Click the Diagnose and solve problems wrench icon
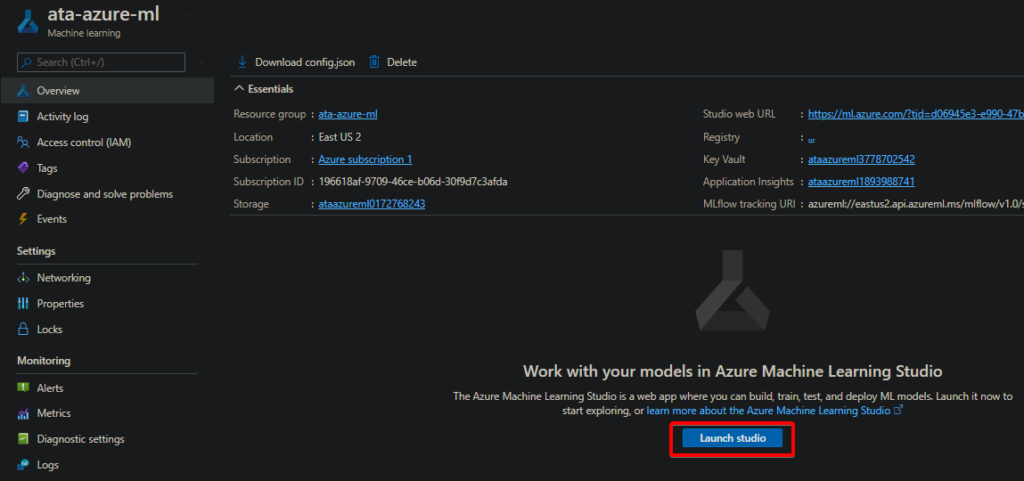 pos(24,194)
